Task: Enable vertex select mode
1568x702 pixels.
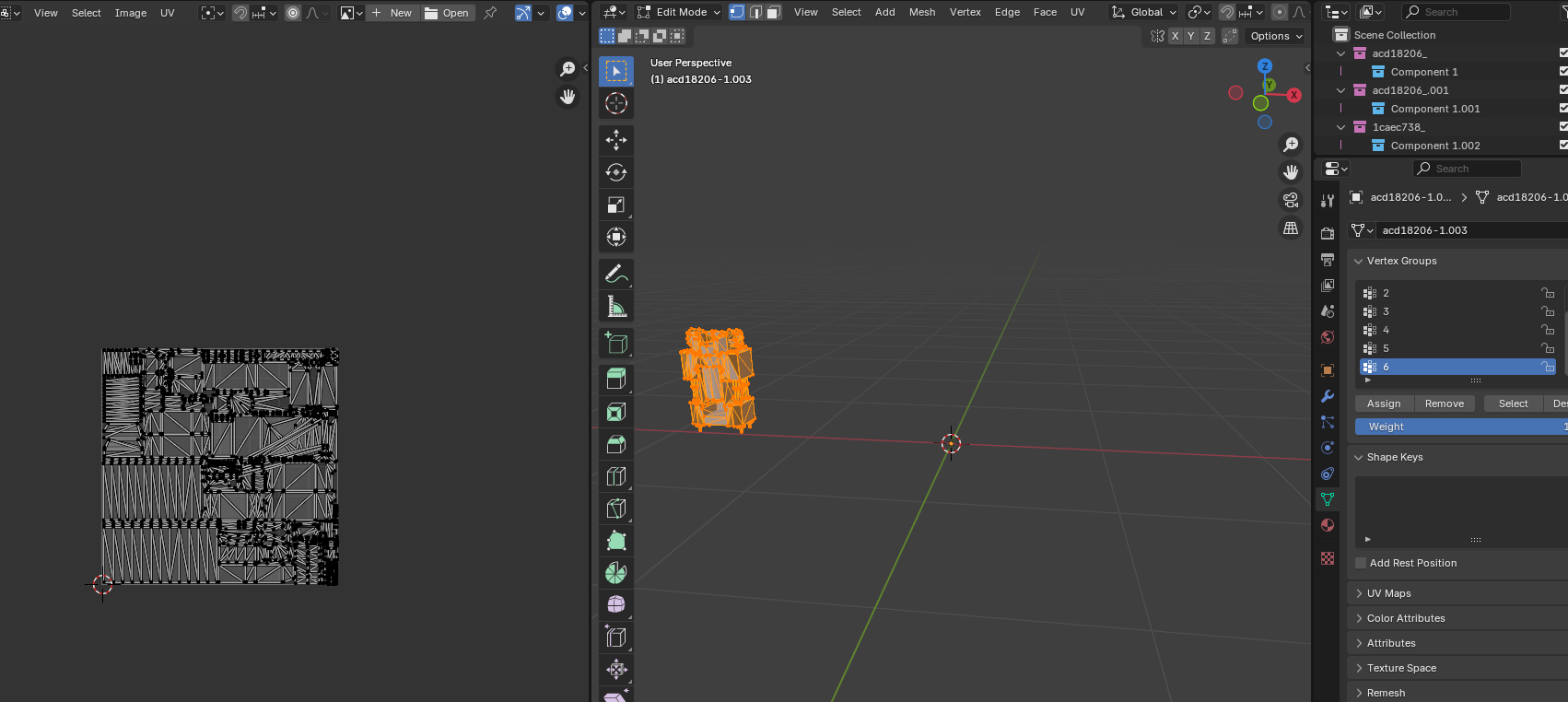Action: (737, 12)
